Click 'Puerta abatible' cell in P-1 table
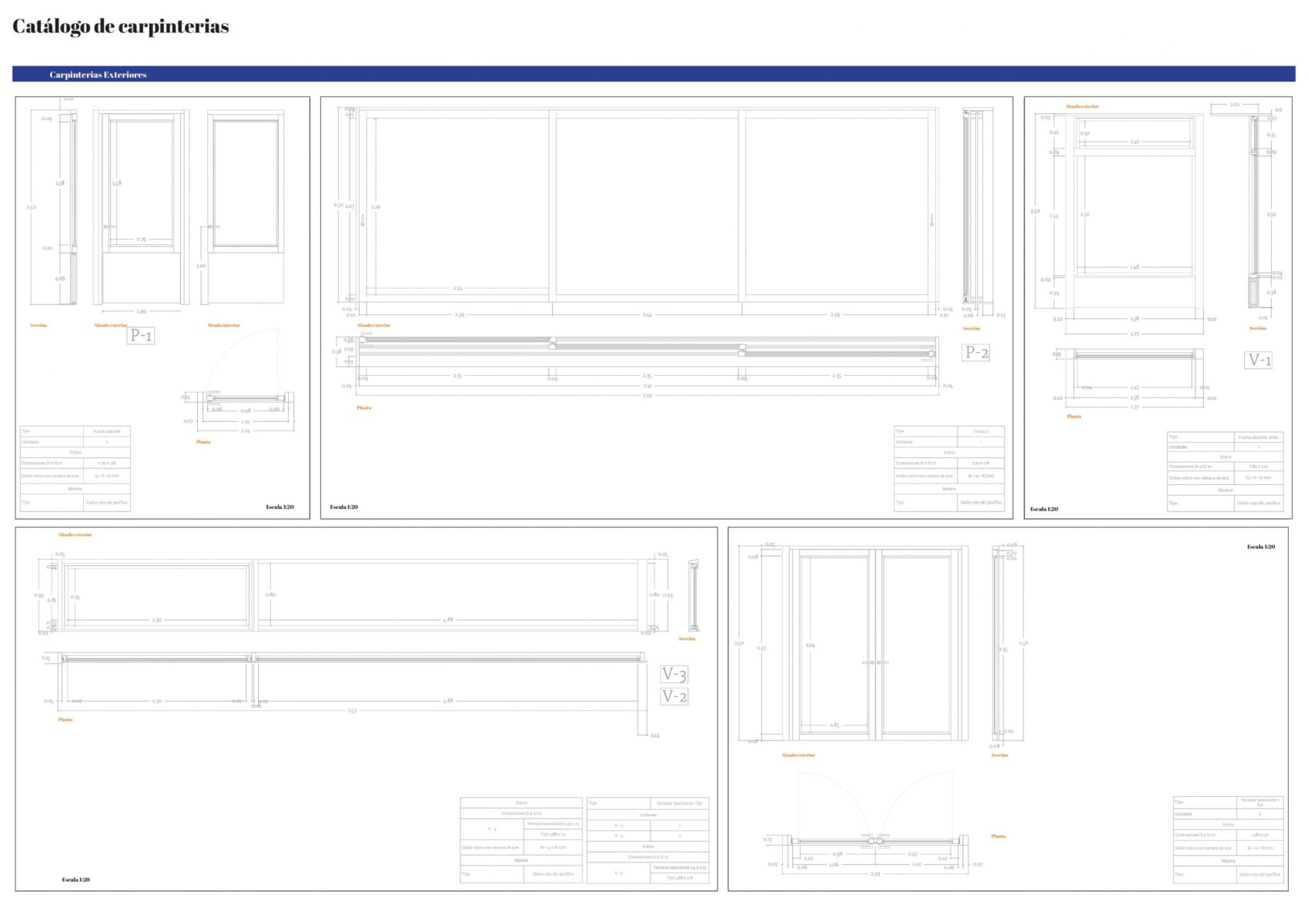1308x924 pixels. pyautogui.click(x=107, y=431)
